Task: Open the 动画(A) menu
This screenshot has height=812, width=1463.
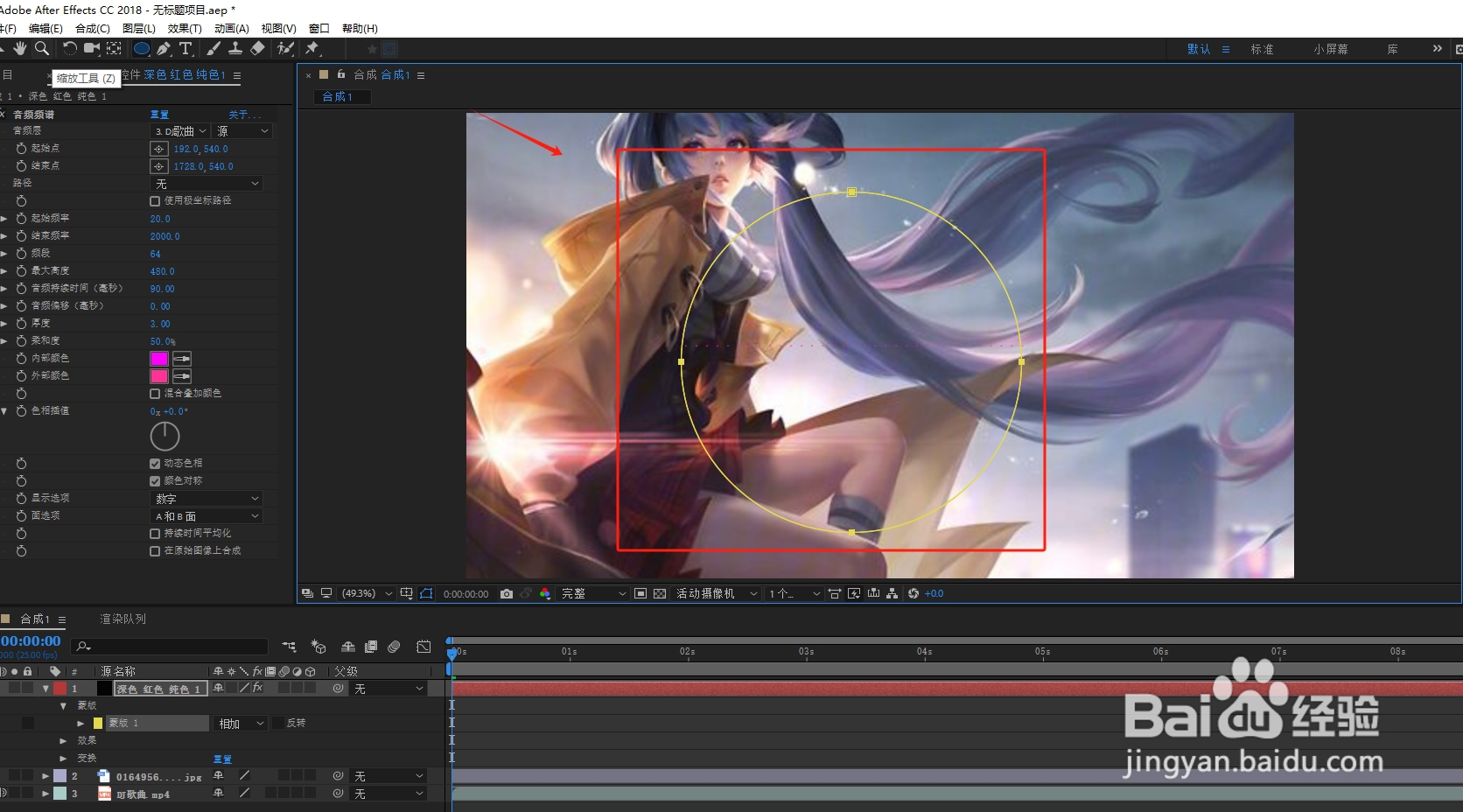Action: point(232,29)
